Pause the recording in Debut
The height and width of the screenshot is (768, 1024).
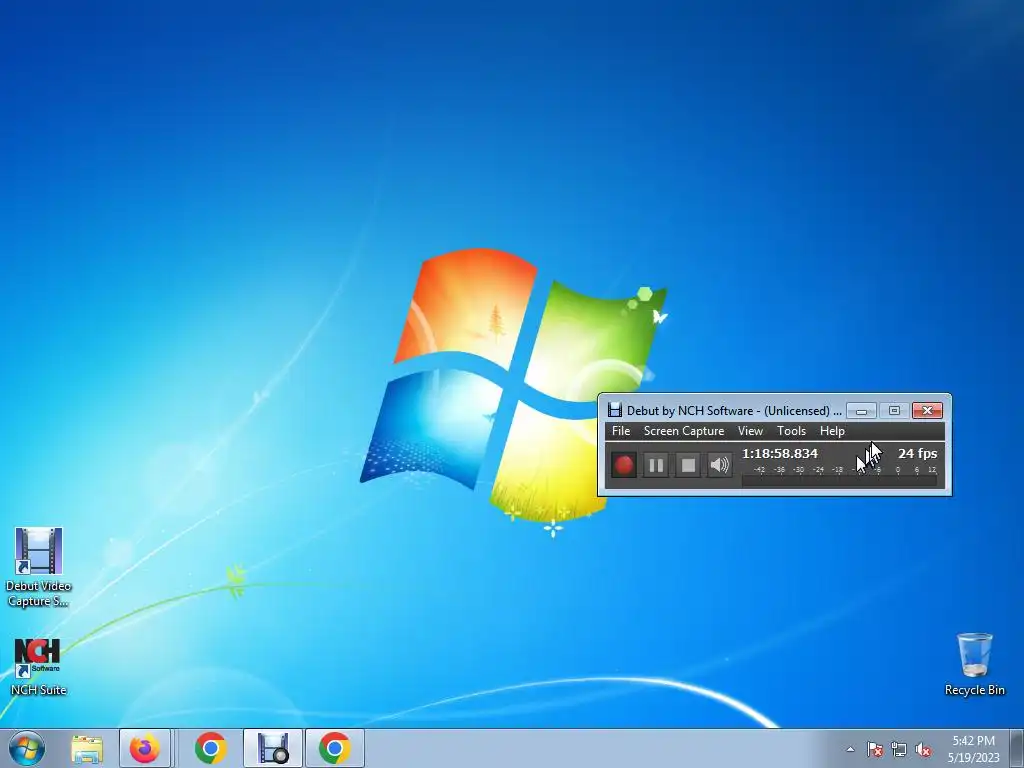[x=656, y=465]
